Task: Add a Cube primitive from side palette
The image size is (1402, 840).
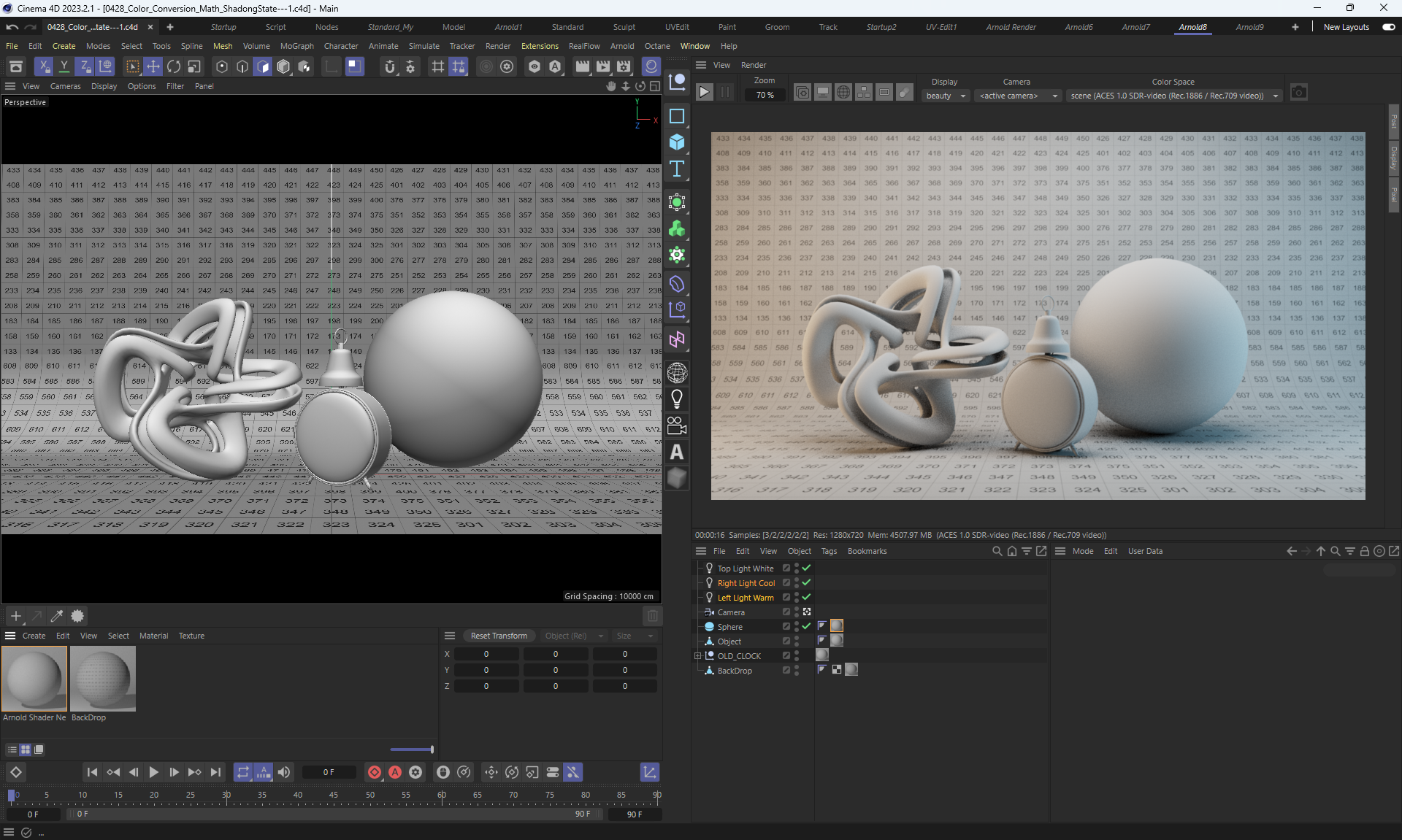Action: click(x=677, y=142)
